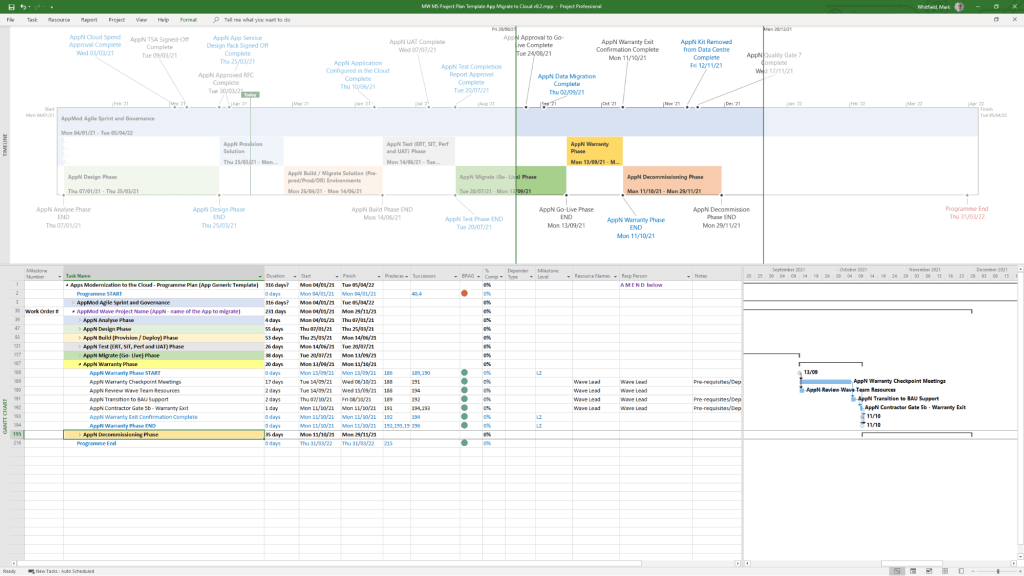Open the Resource ribbon tab

coord(59,19)
